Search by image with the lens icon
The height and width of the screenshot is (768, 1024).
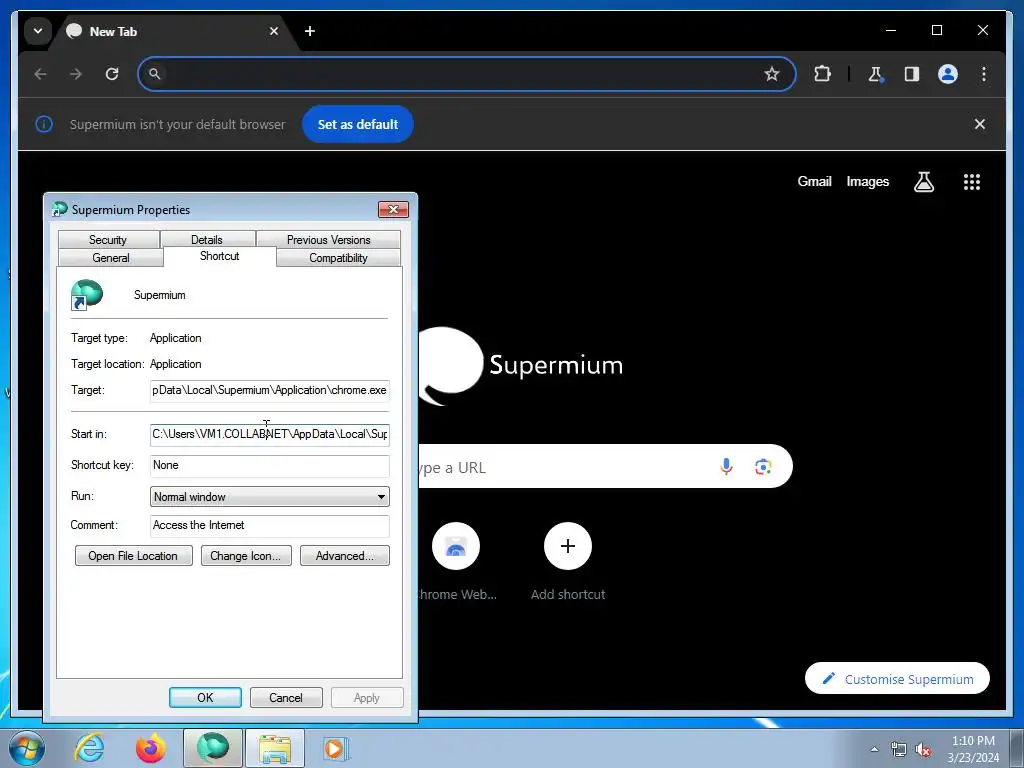(763, 466)
